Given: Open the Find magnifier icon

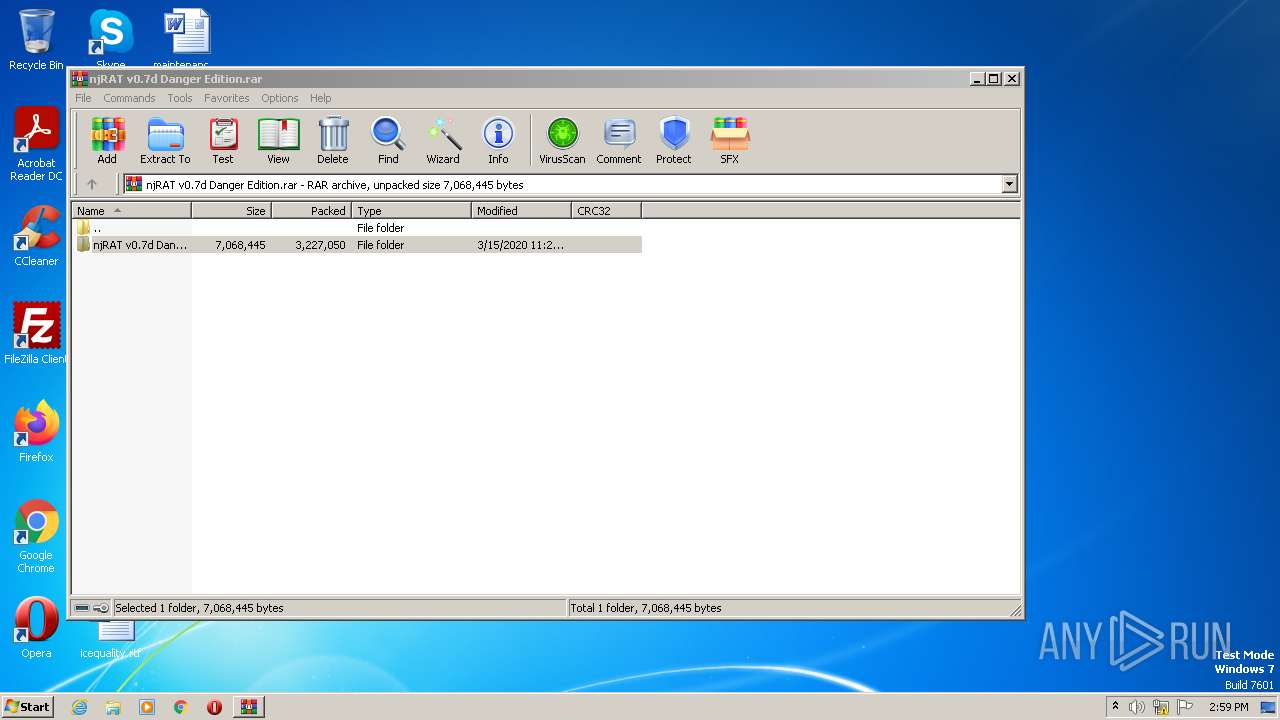Looking at the screenshot, I should pos(388,141).
